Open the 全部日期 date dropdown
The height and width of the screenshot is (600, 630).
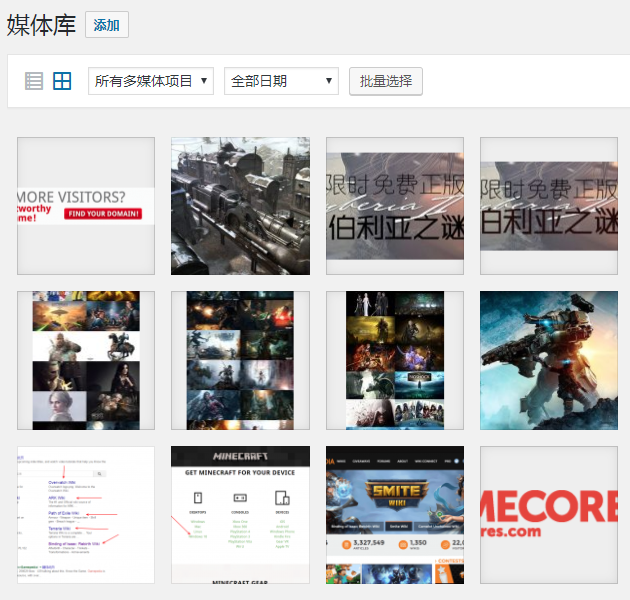[x=281, y=81]
